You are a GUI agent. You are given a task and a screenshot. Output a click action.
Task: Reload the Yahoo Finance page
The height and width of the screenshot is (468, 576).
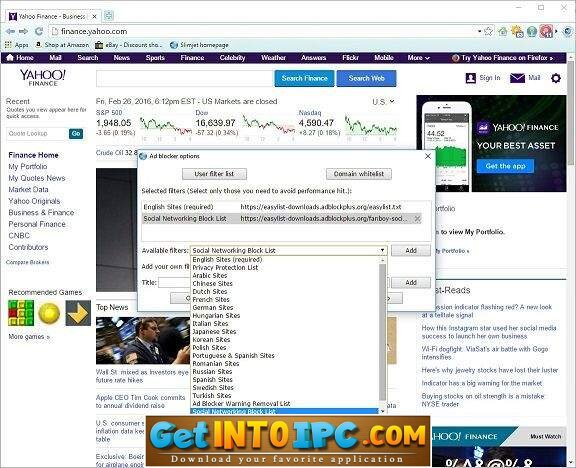[39, 32]
